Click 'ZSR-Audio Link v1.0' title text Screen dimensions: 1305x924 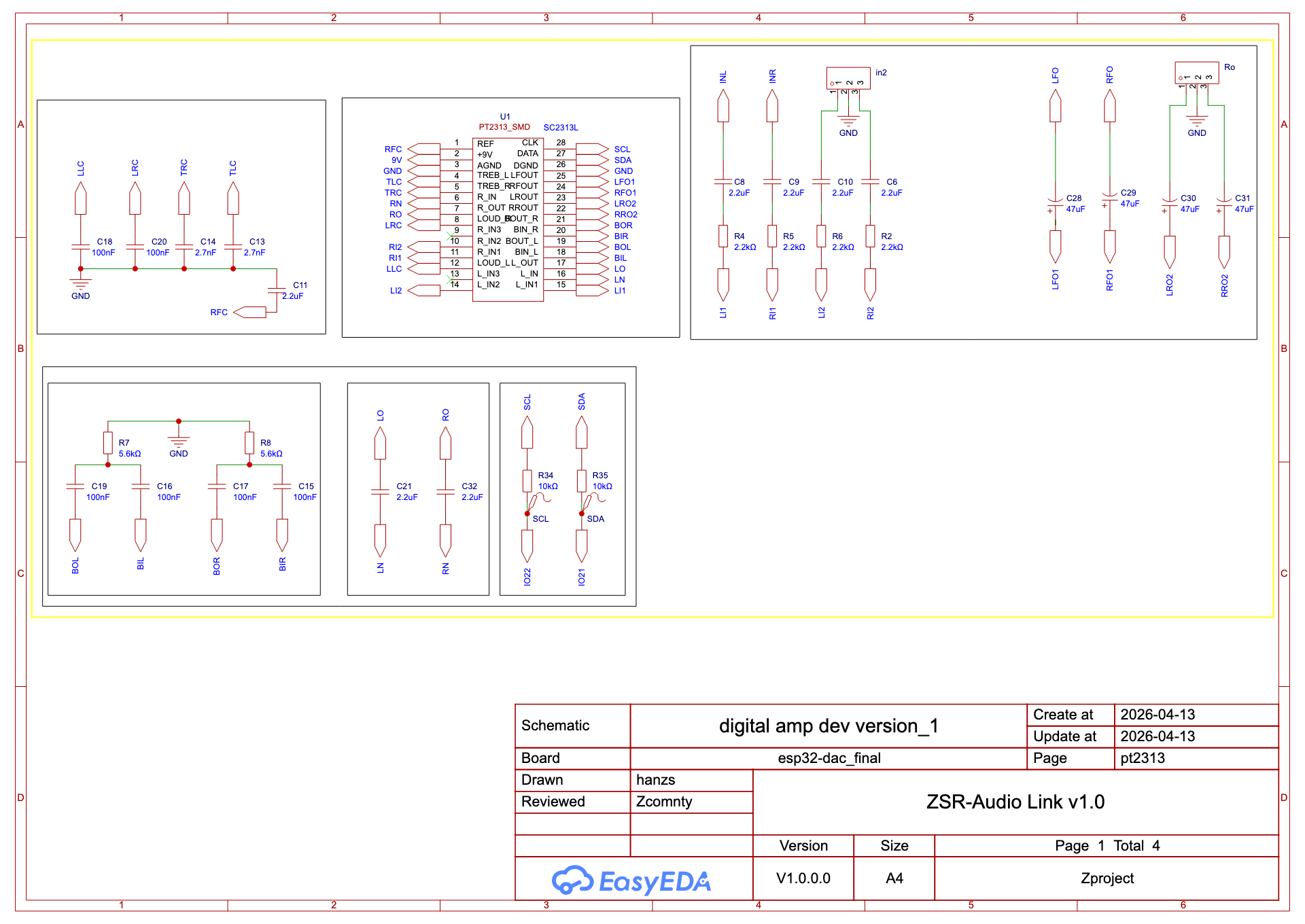[1015, 802]
